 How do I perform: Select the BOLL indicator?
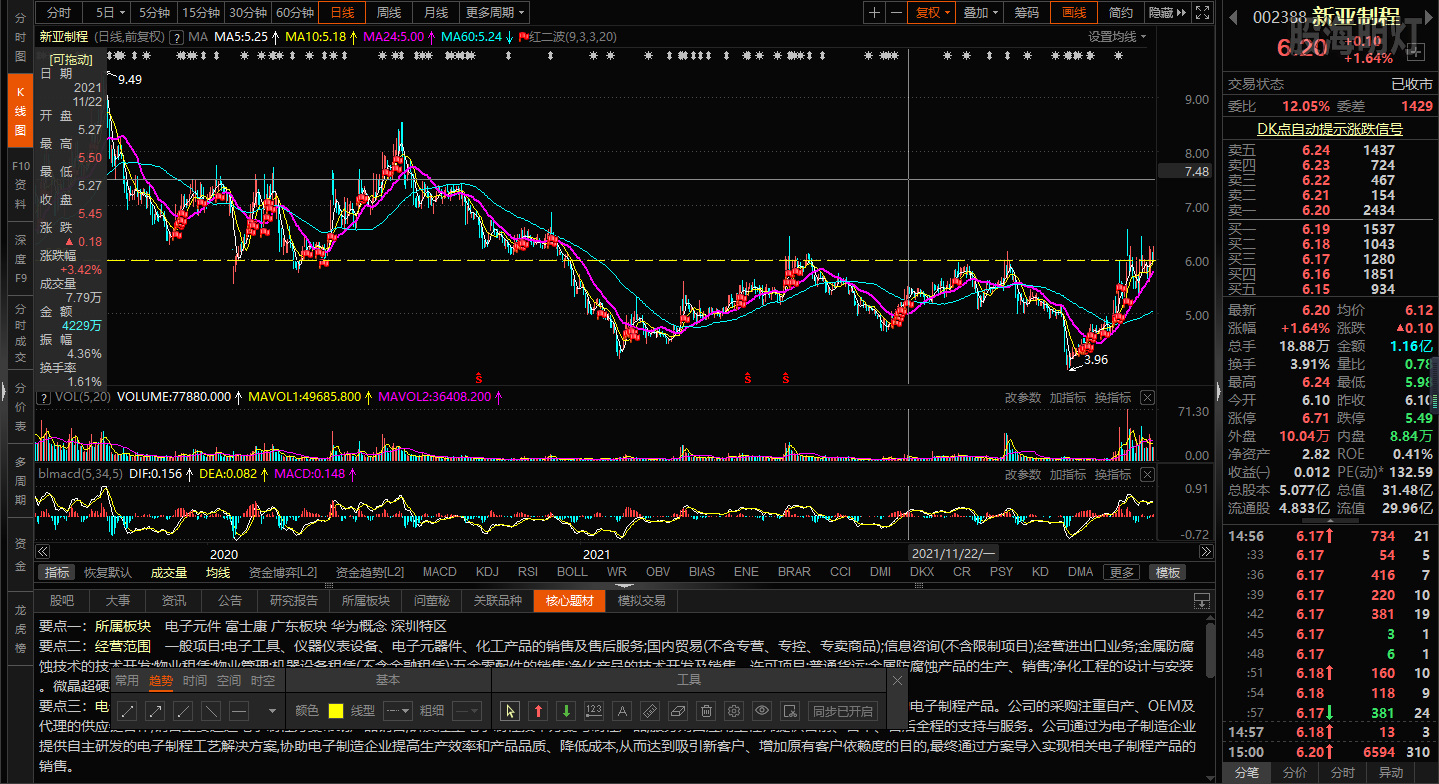click(572, 573)
